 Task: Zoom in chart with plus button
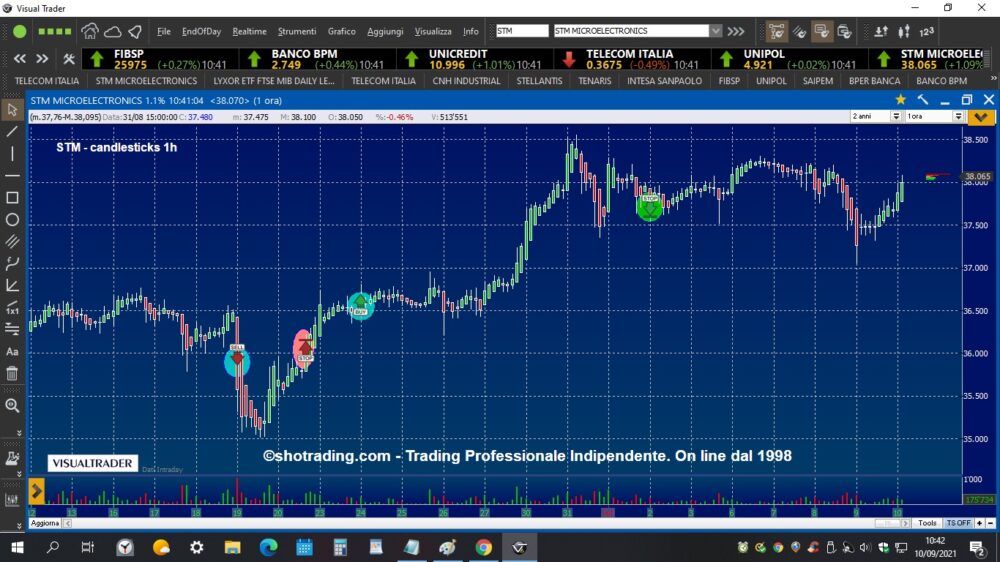coord(980,523)
